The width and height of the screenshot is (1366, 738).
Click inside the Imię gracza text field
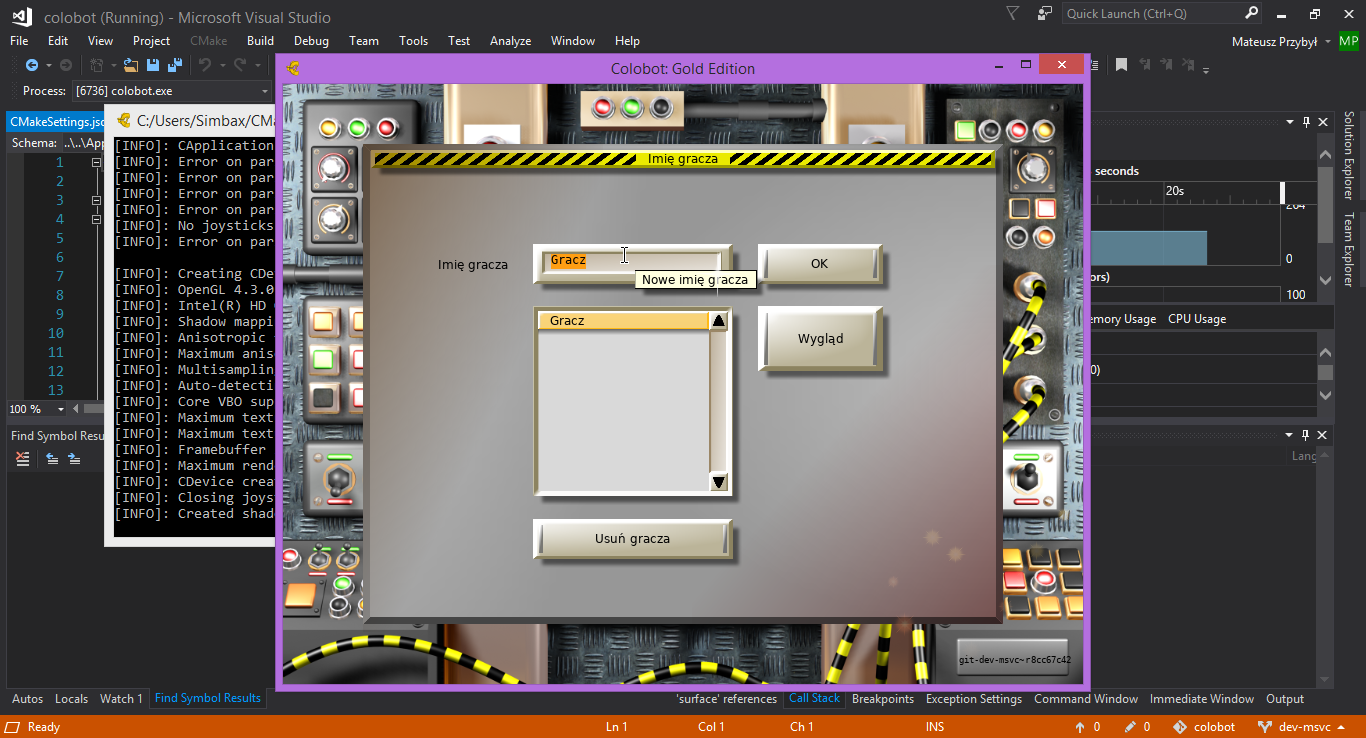[630, 260]
